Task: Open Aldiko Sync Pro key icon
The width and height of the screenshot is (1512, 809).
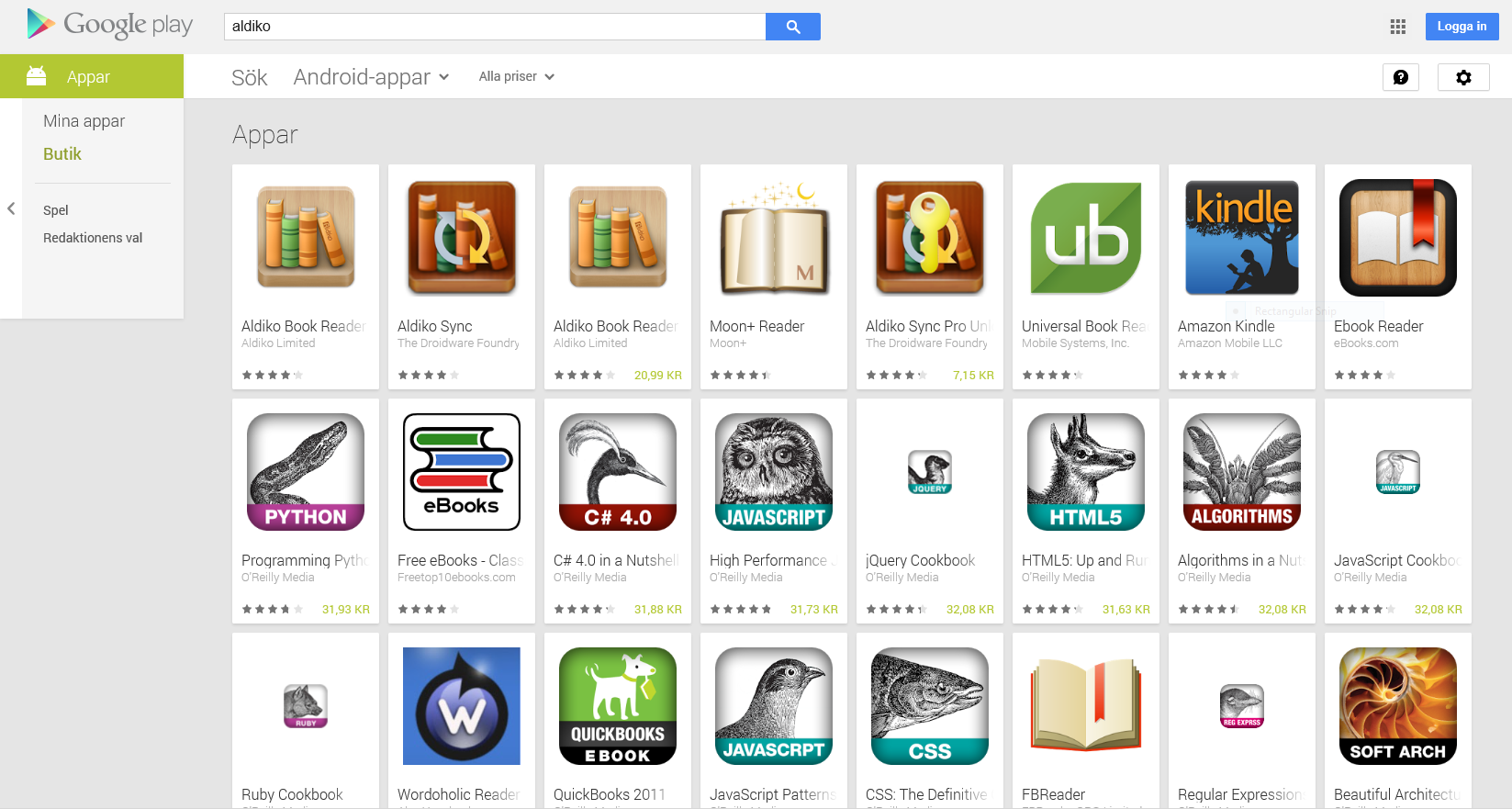Action: click(930, 238)
